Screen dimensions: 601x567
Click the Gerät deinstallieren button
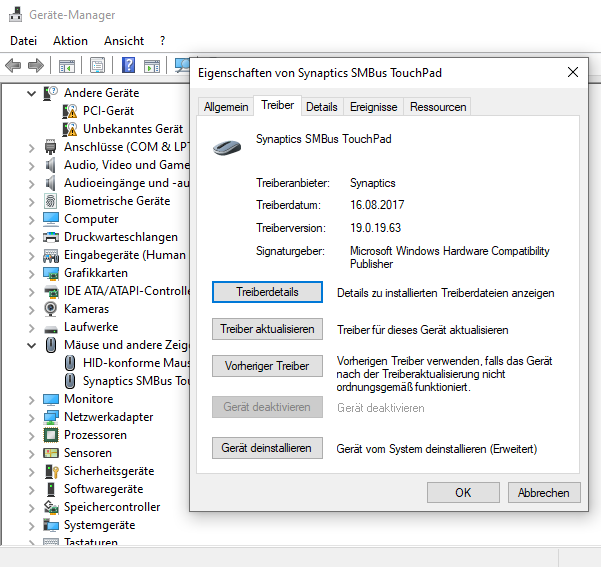coord(267,448)
